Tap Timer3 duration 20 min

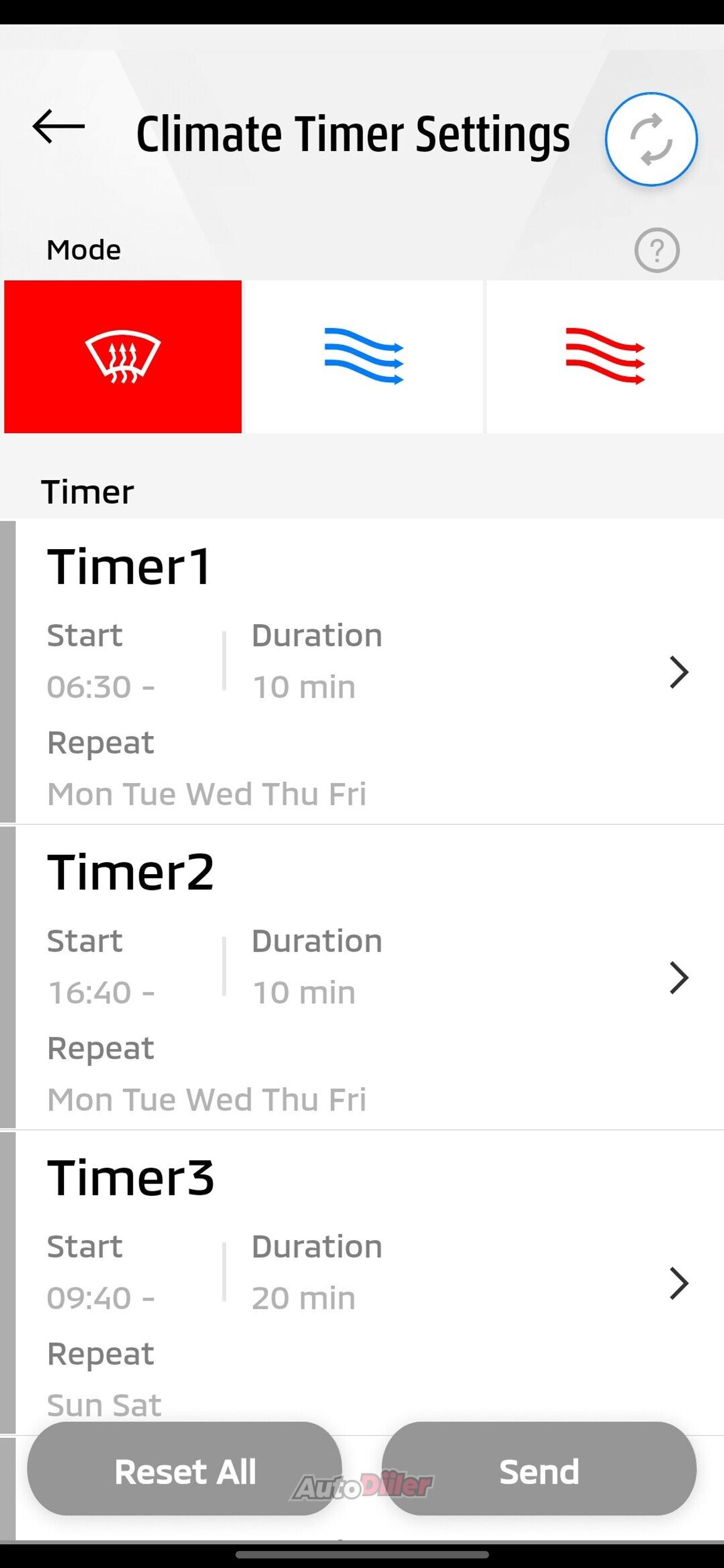click(x=303, y=1298)
